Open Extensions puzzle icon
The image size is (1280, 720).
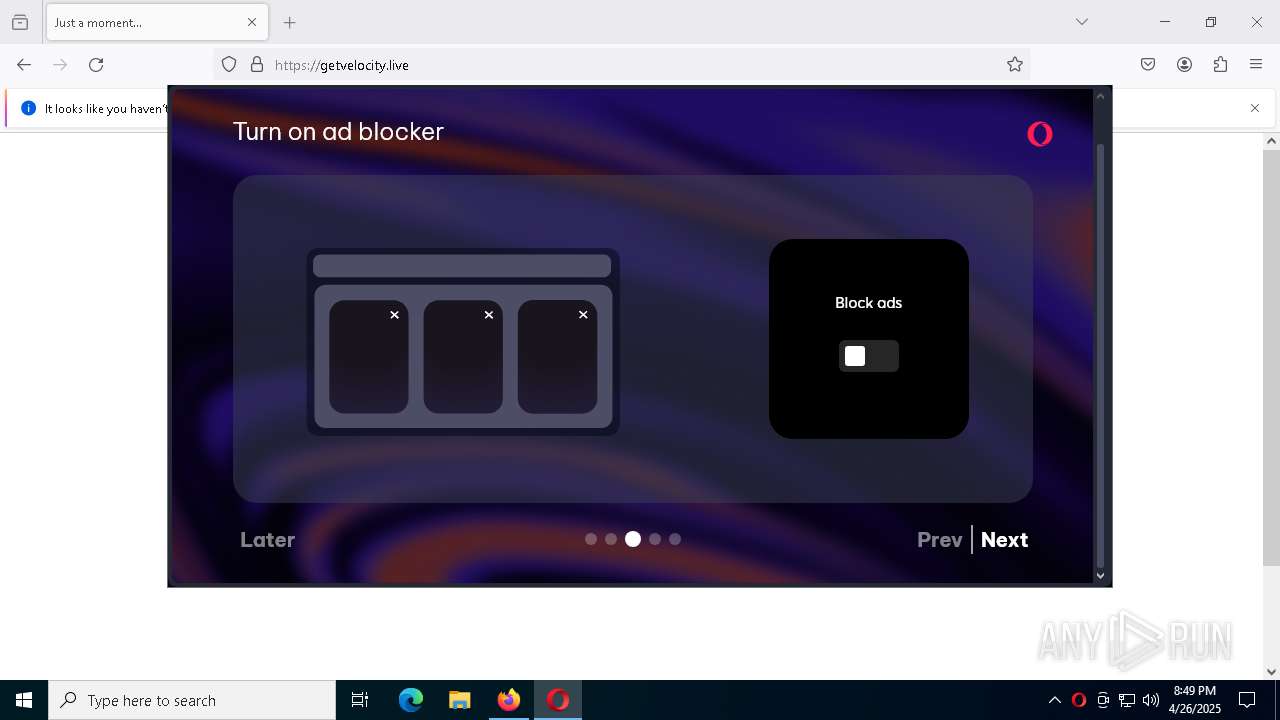pyautogui.click(x=1220, y=65)
